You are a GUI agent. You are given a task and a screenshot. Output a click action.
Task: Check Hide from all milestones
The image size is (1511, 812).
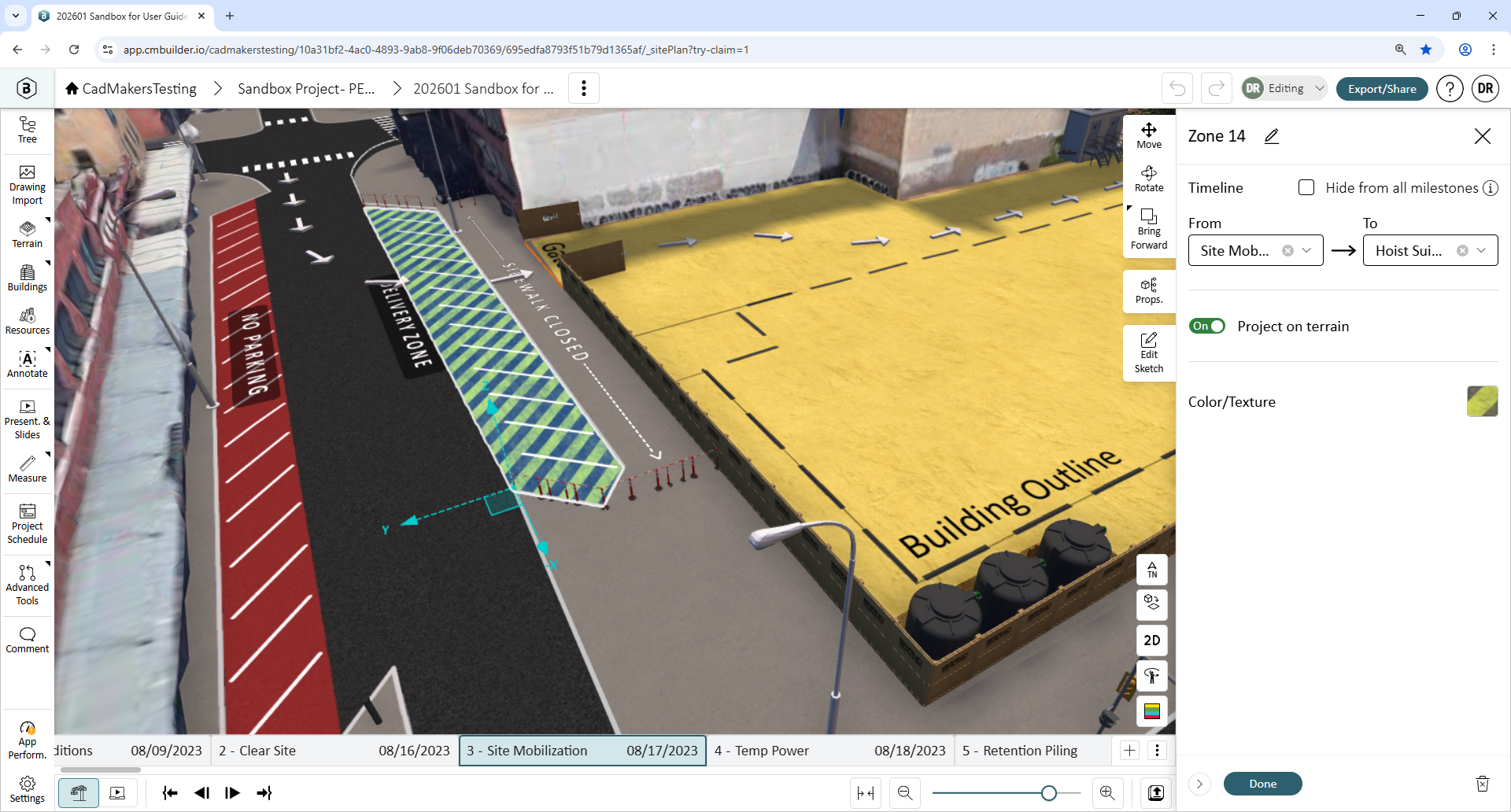[x=1306, y=187]
